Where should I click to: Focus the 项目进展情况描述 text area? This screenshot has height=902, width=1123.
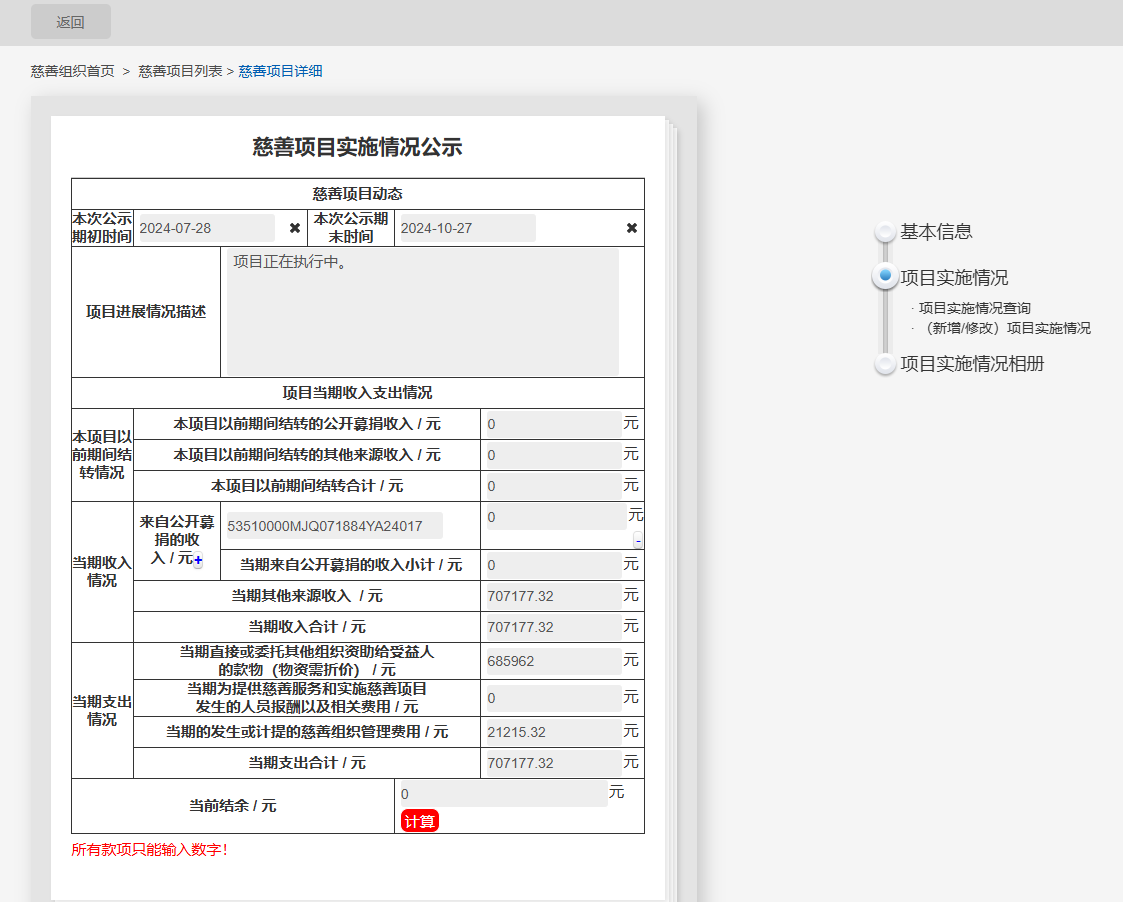(422, 312)
